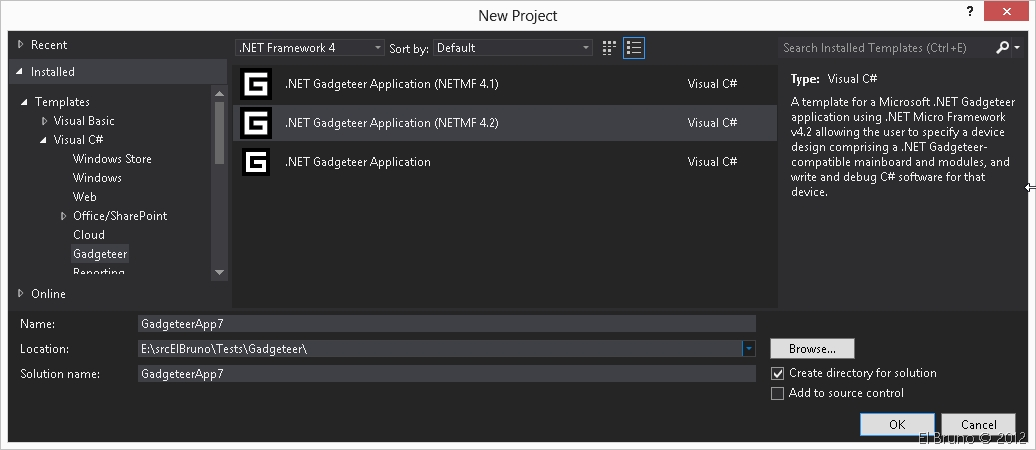Open the help question mark button
The width and height of the screenshot is (1036, 450).
coord(969,12)
